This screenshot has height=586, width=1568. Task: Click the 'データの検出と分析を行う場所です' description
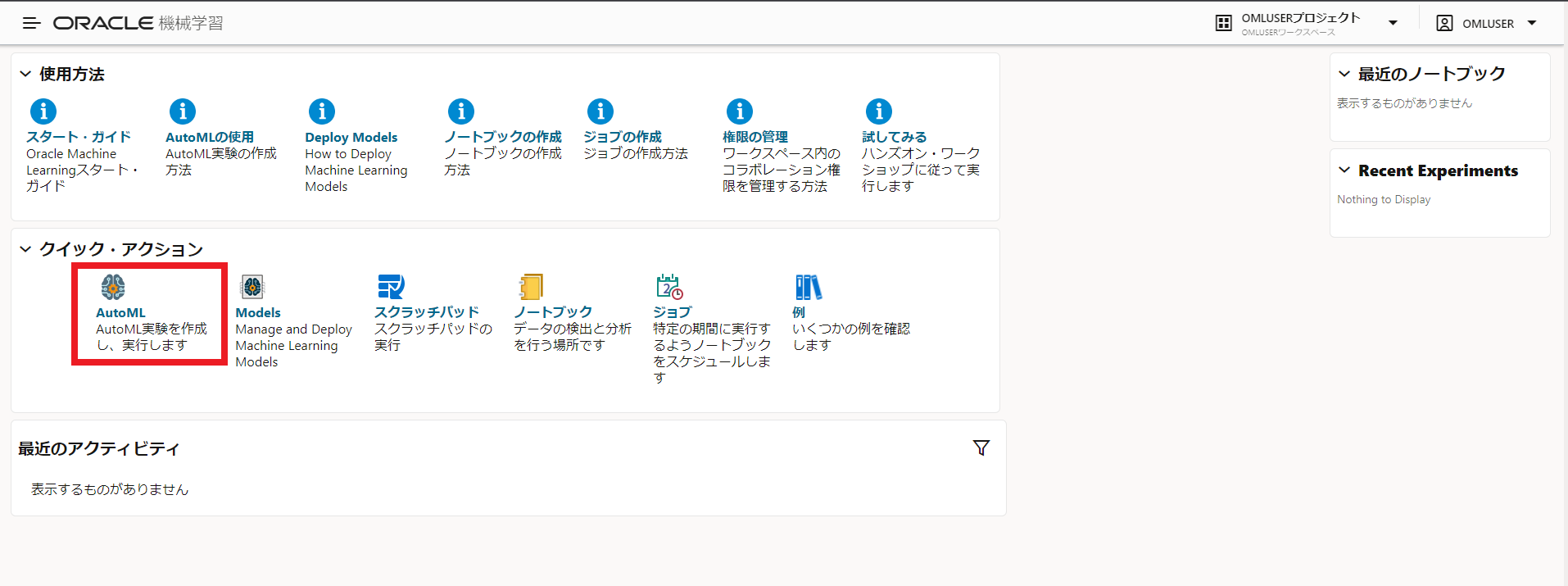coord(573,337)
